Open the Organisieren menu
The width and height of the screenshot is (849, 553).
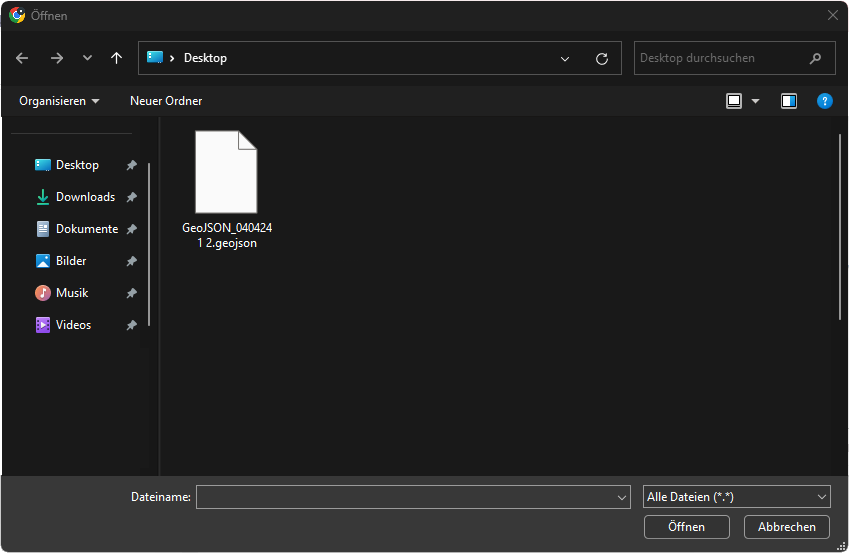point(59,101)
